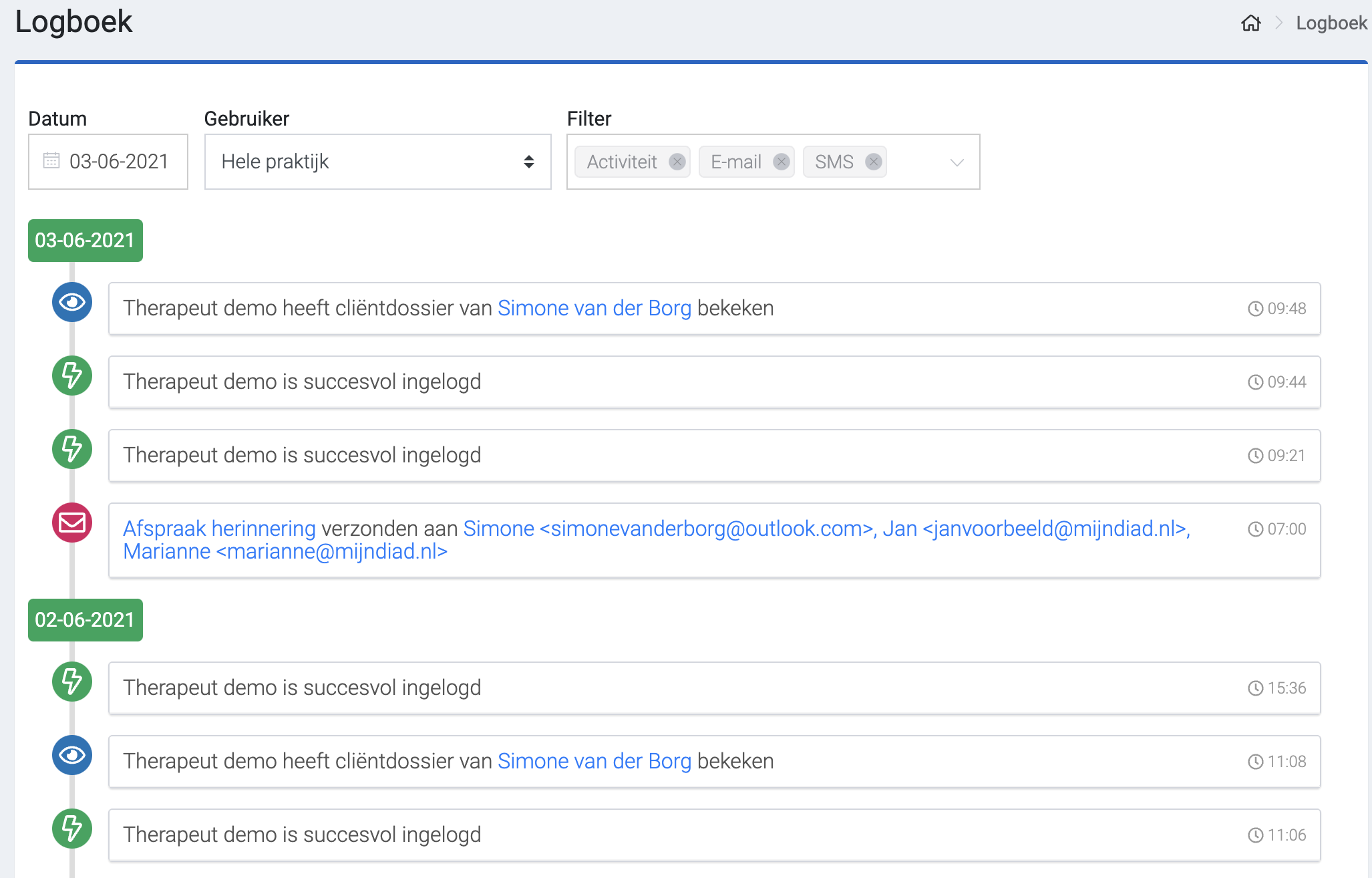Open Simone van der Borg's client record link
The height and width of the screenshot is (878, 1372).
(594, 308)
